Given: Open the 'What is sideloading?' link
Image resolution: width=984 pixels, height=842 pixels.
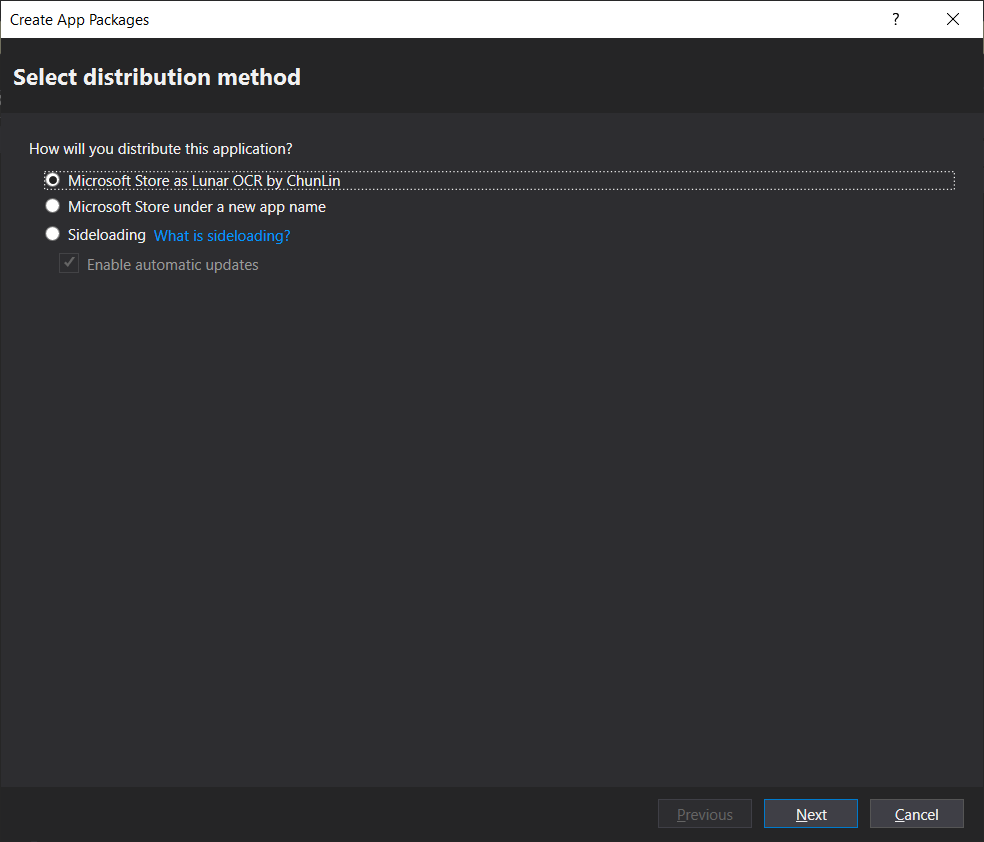Looking at the screenshot, I should coord(222,236).
